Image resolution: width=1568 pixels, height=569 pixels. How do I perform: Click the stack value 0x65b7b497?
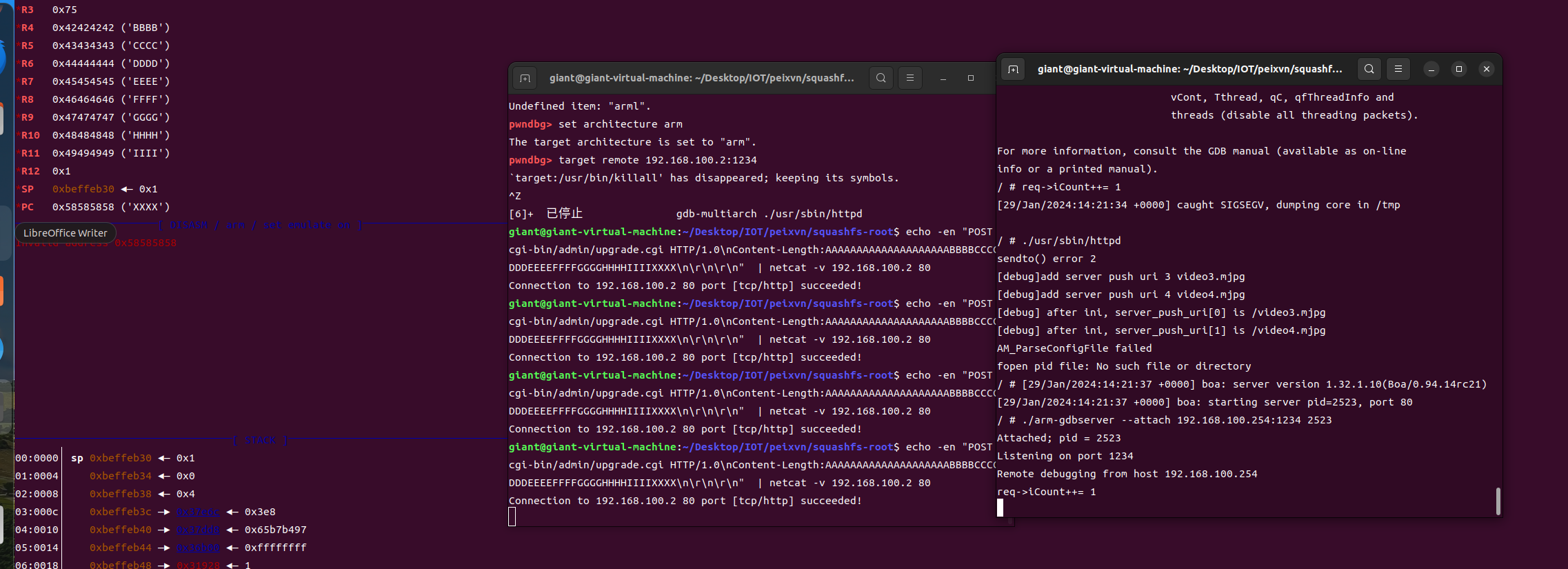pos(276,530)
